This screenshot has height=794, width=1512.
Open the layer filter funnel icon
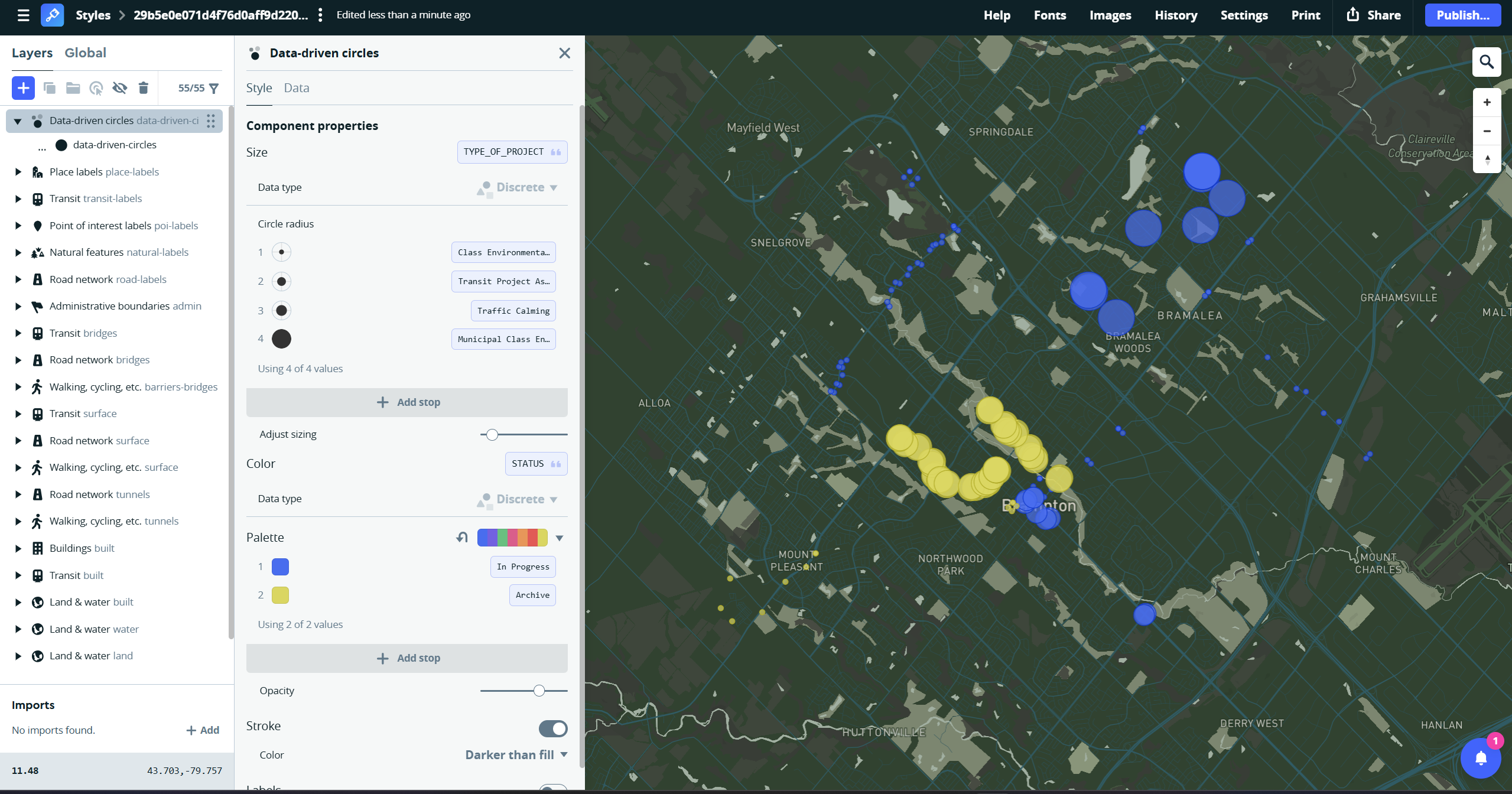point(214,88)
